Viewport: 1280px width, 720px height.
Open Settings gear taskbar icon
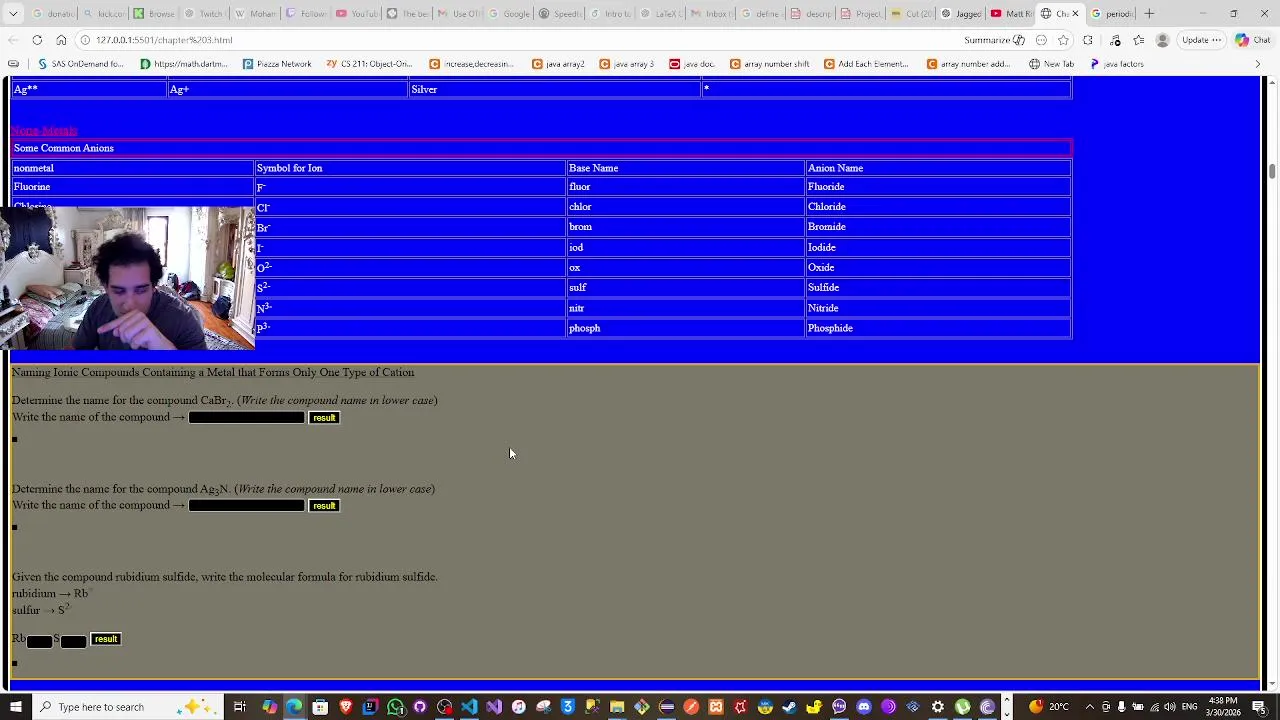(x=937, y=707)
